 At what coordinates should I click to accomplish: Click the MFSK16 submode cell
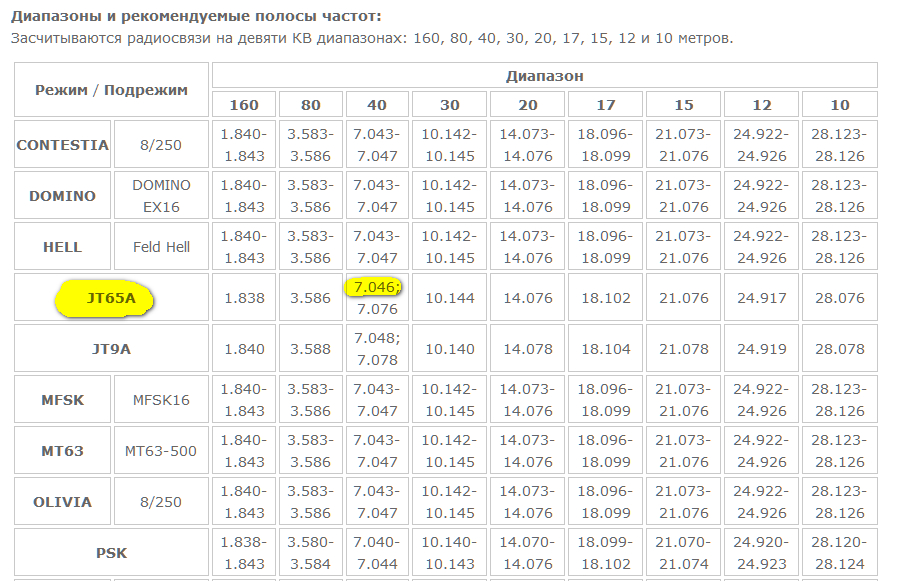click(161, 400)
